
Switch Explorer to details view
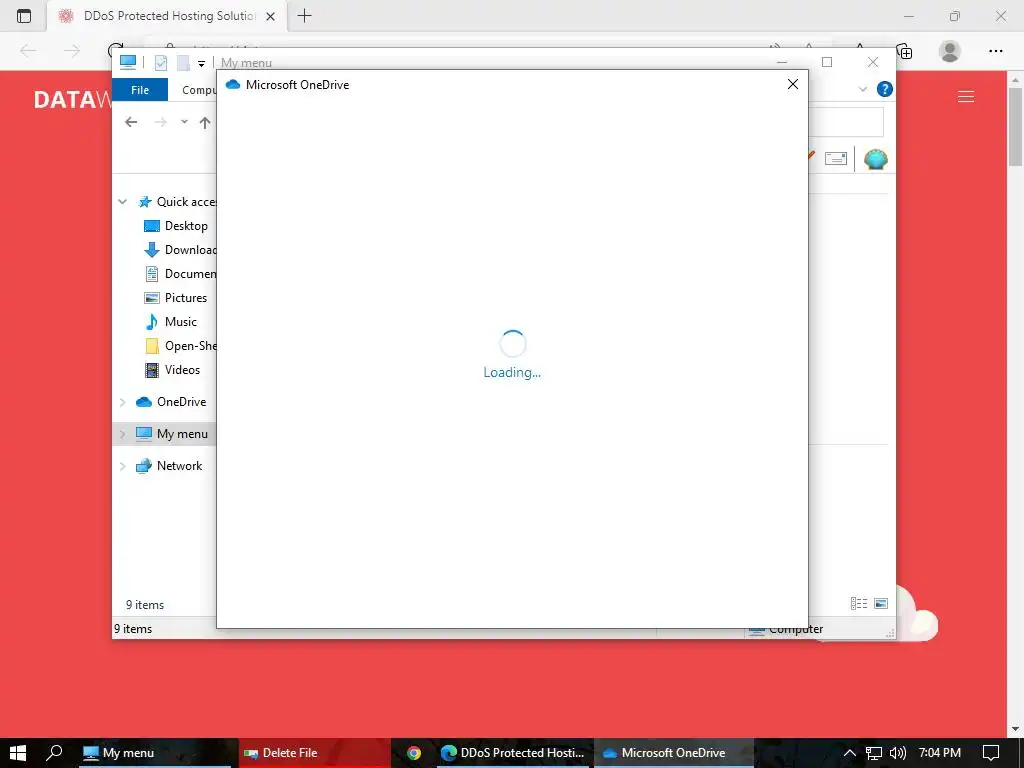[x=859, y=603]
